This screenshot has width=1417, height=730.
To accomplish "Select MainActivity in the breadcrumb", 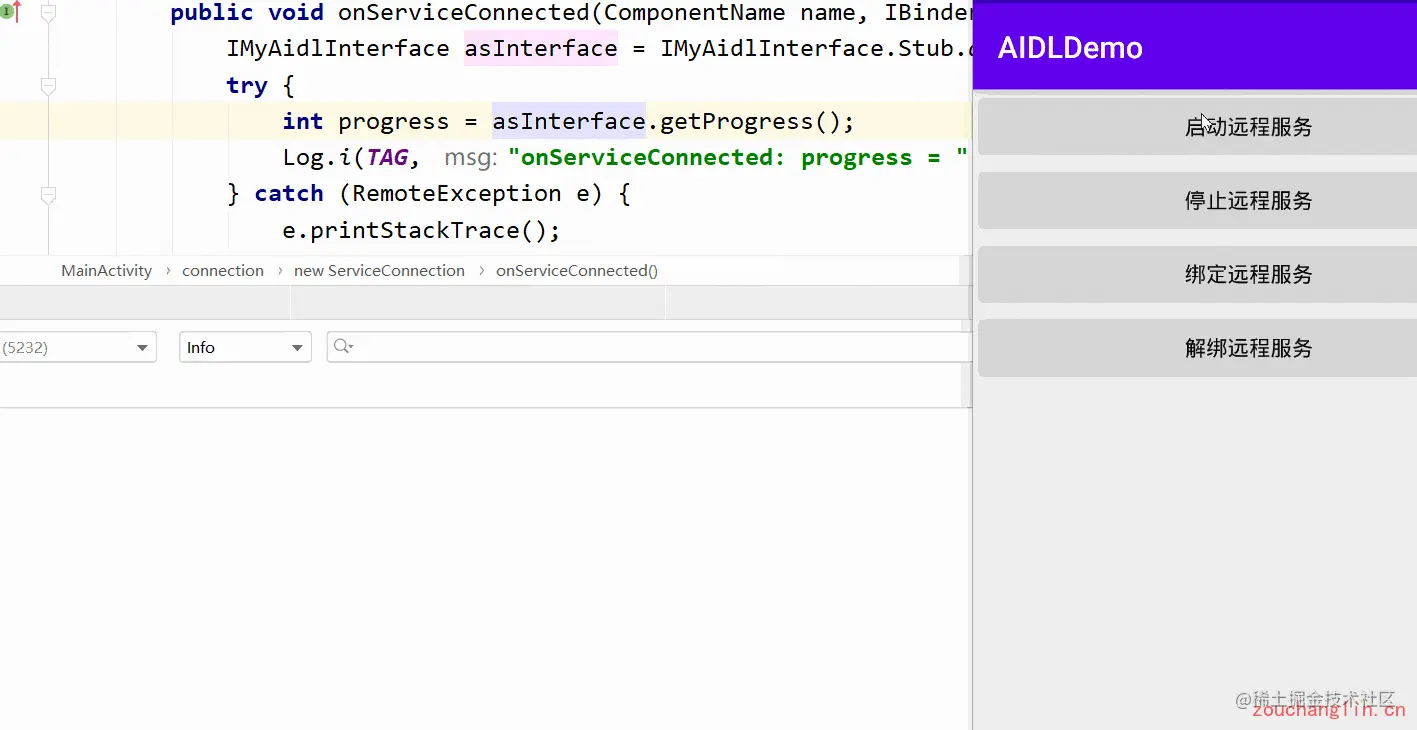I will [106, 271].
